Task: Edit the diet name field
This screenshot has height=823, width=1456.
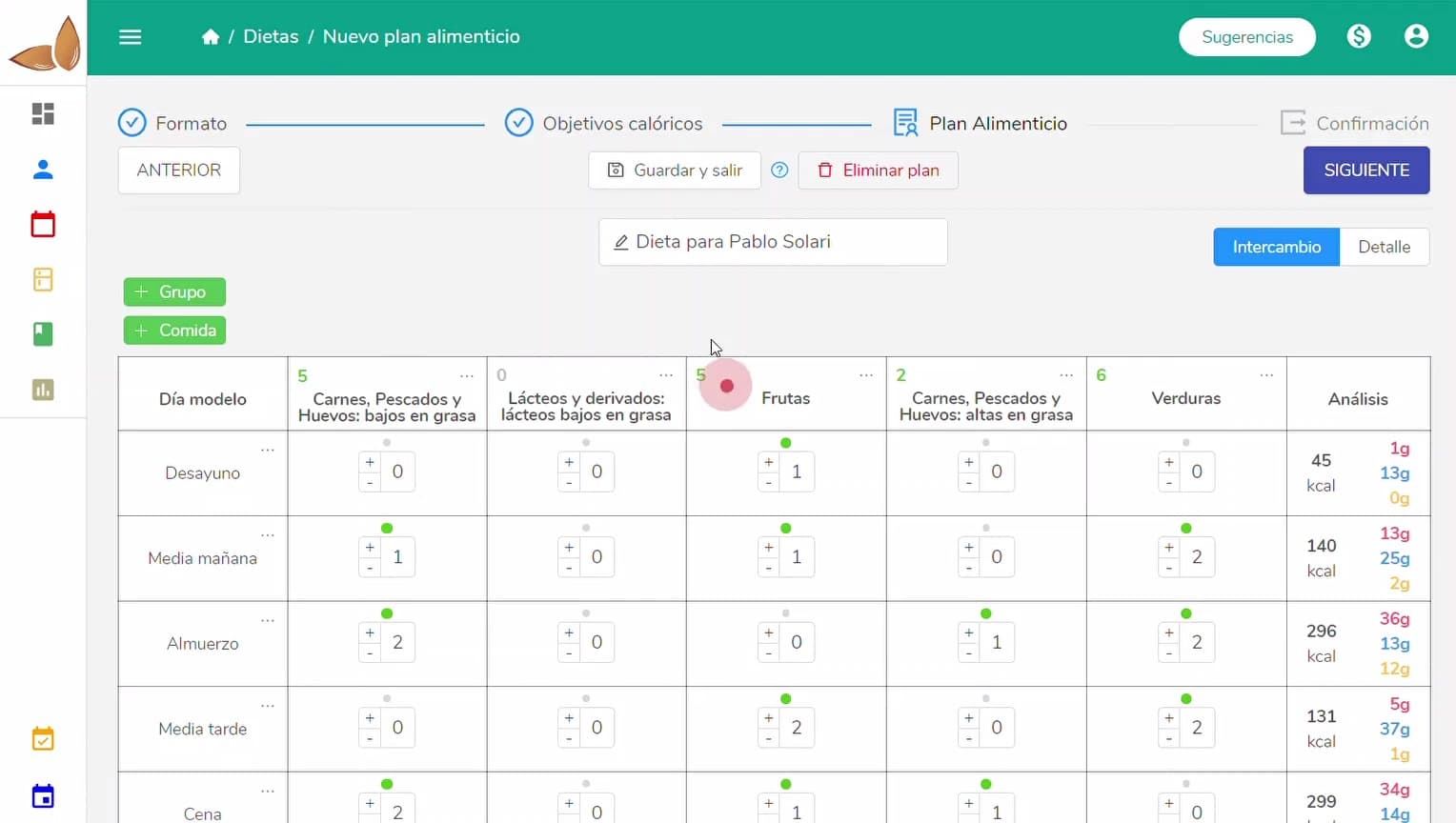Action: (x=773, y=242)
